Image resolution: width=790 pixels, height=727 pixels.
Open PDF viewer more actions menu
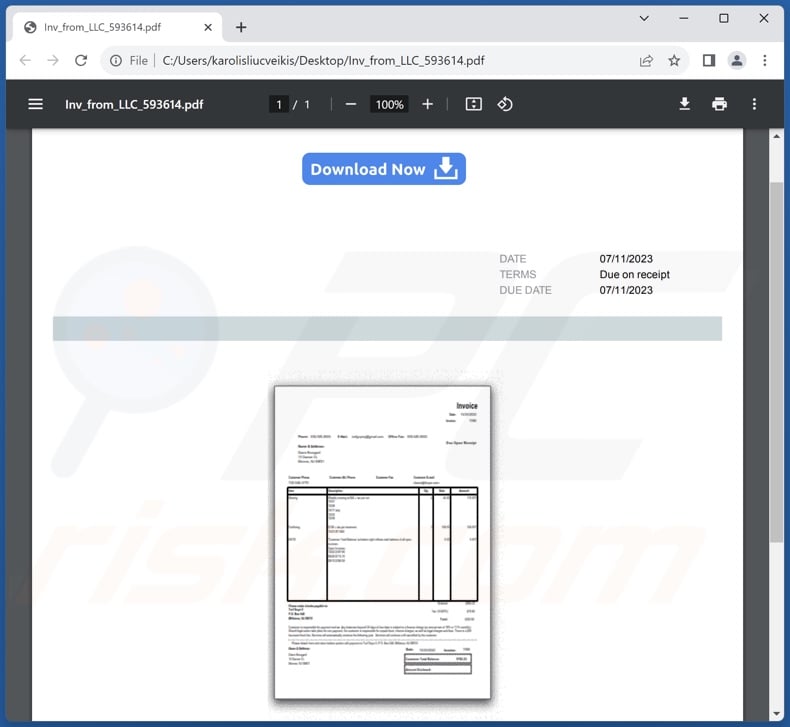point(754,104)
